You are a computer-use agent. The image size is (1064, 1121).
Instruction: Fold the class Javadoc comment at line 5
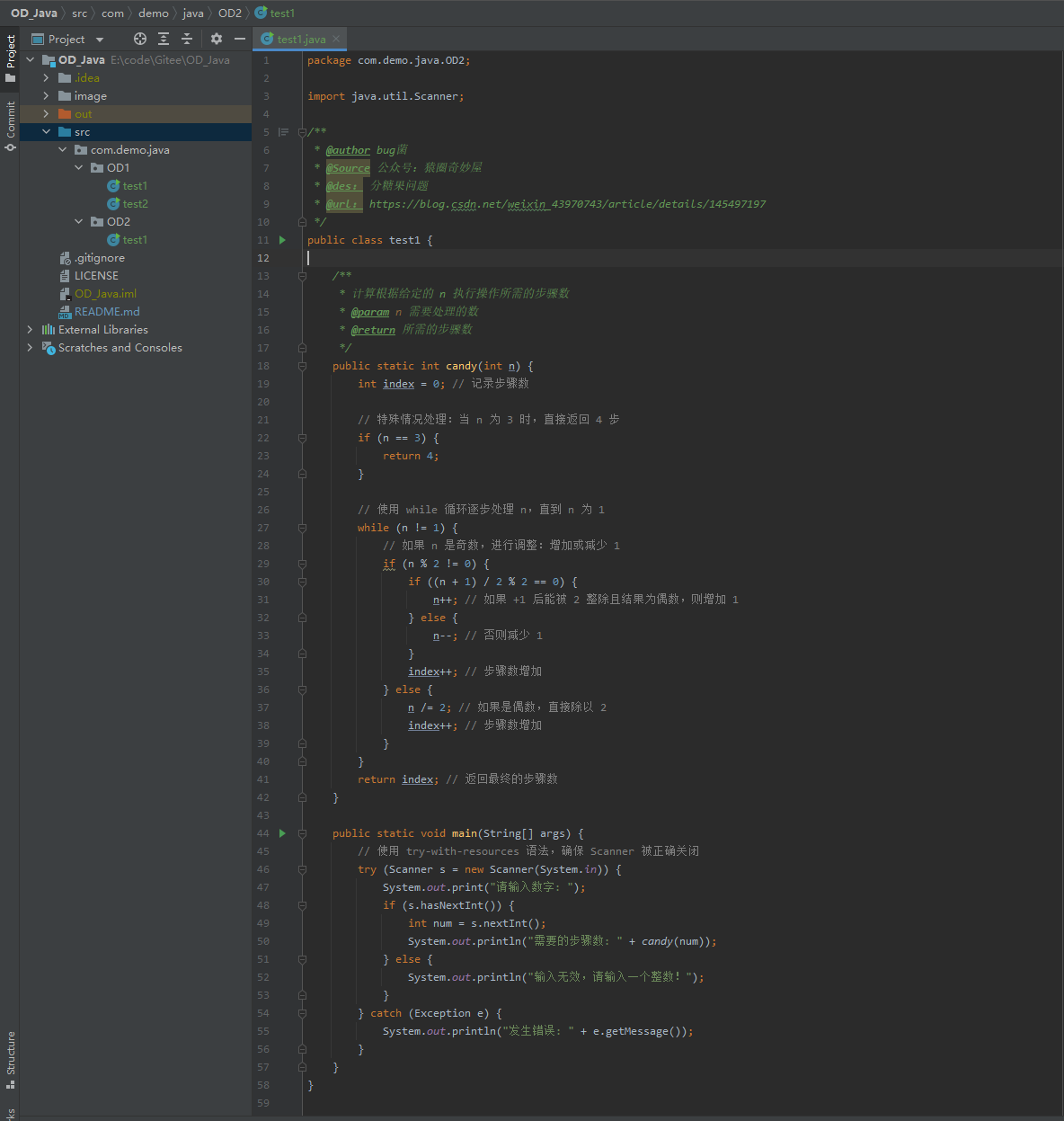[x=302, y=132]
